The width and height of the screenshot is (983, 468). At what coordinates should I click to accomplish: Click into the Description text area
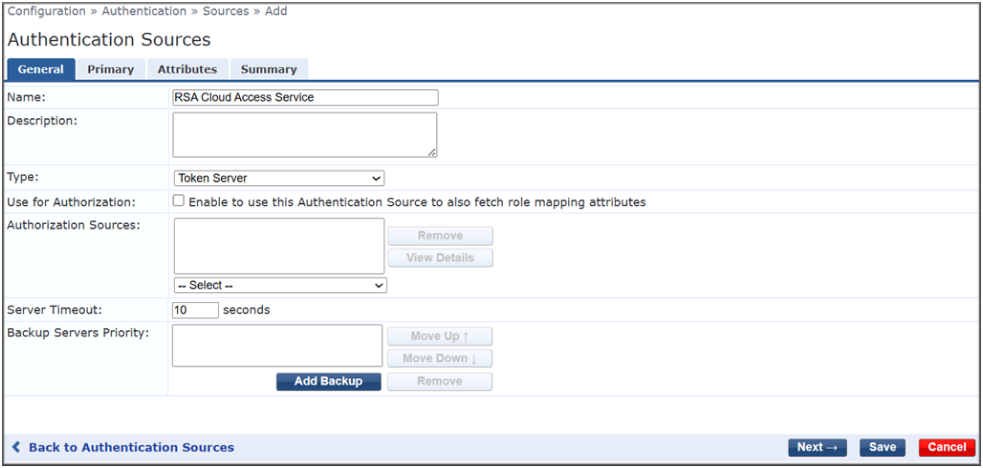(305, 134)
